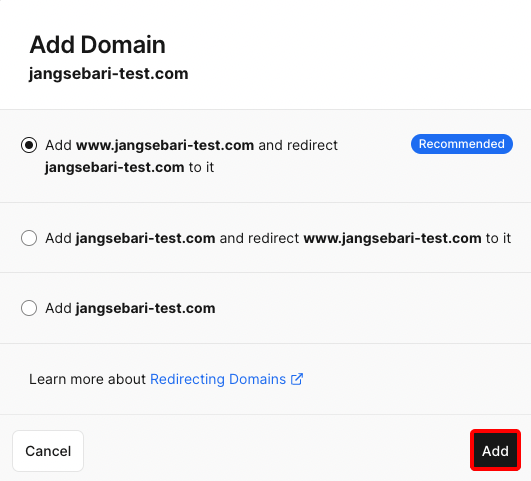Select the recommended www redirect radio option
531x481 pixels.
tap(29, 145)
